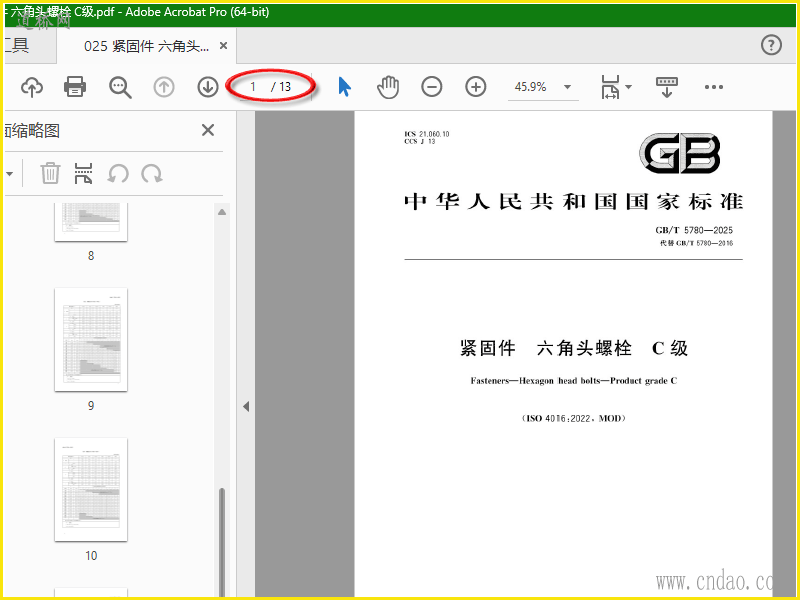Click the page label 10 under thumbnail
This screenshot has height=600, width=800.
coord(91,556)
